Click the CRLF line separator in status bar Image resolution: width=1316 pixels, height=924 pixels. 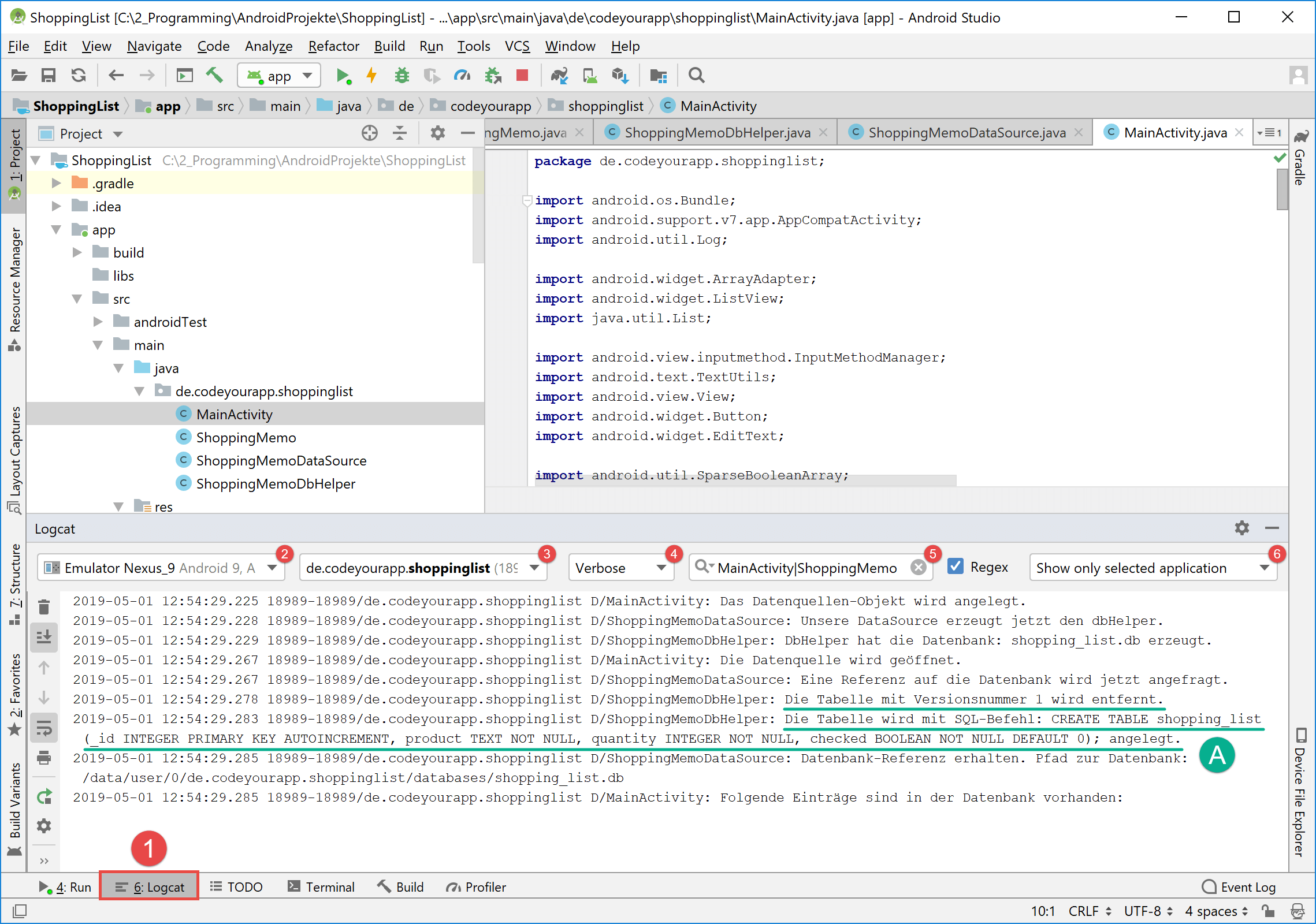click(x=1090, y=911)
